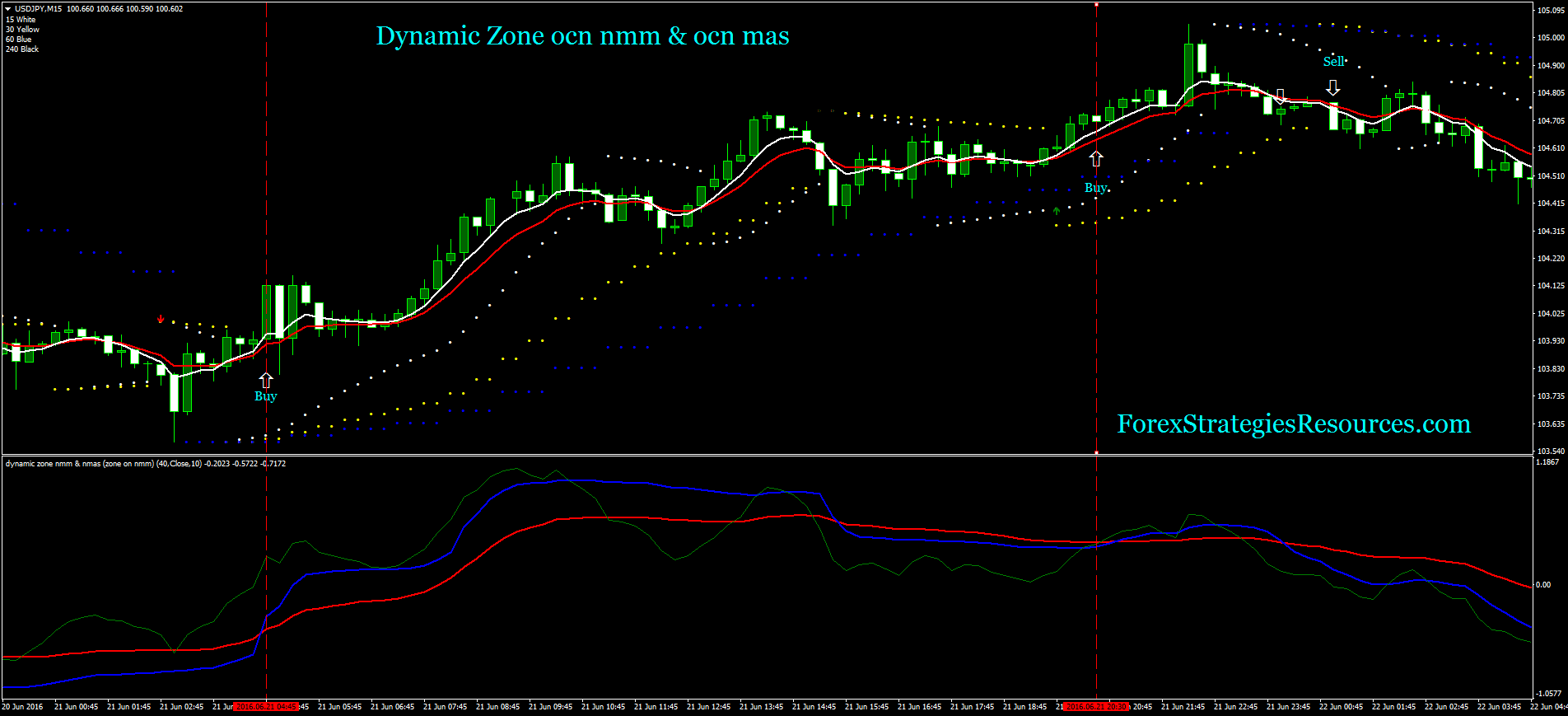
Task: Click the white up arrow above the 20:30 Buy label
Action: click(x=1096, y=158)
